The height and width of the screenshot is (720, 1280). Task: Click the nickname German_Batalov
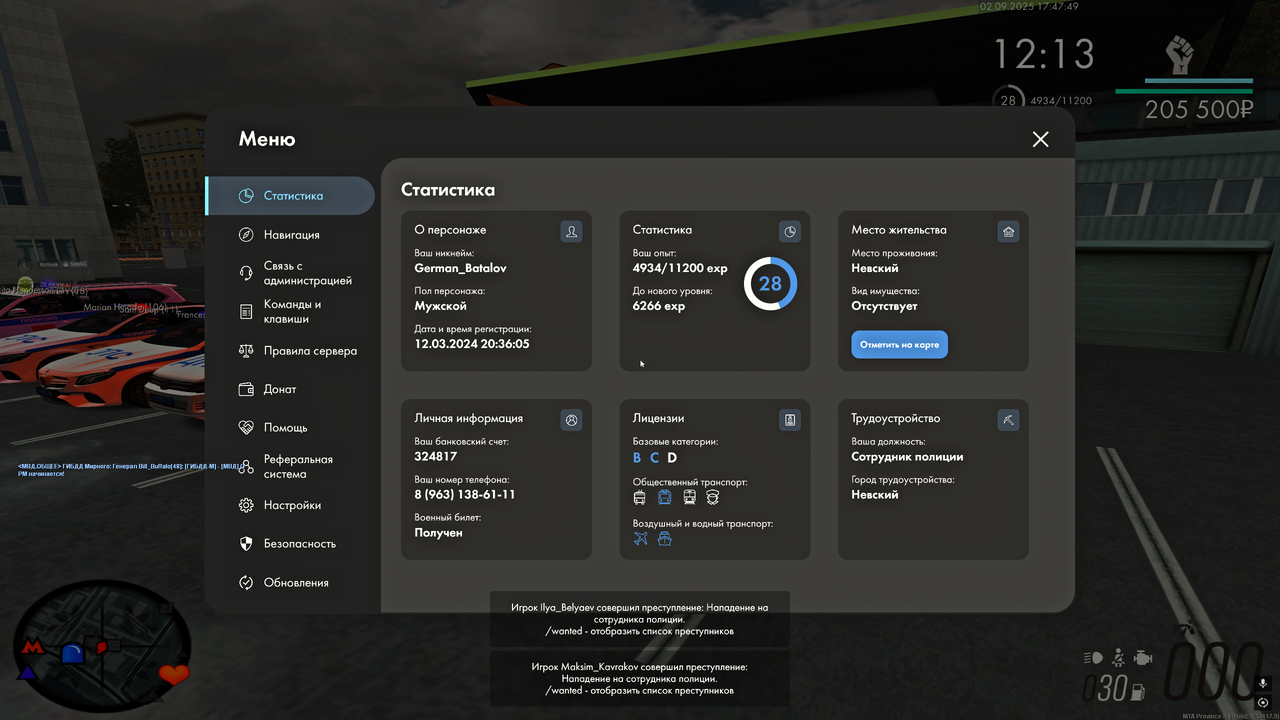click(461, 268)
